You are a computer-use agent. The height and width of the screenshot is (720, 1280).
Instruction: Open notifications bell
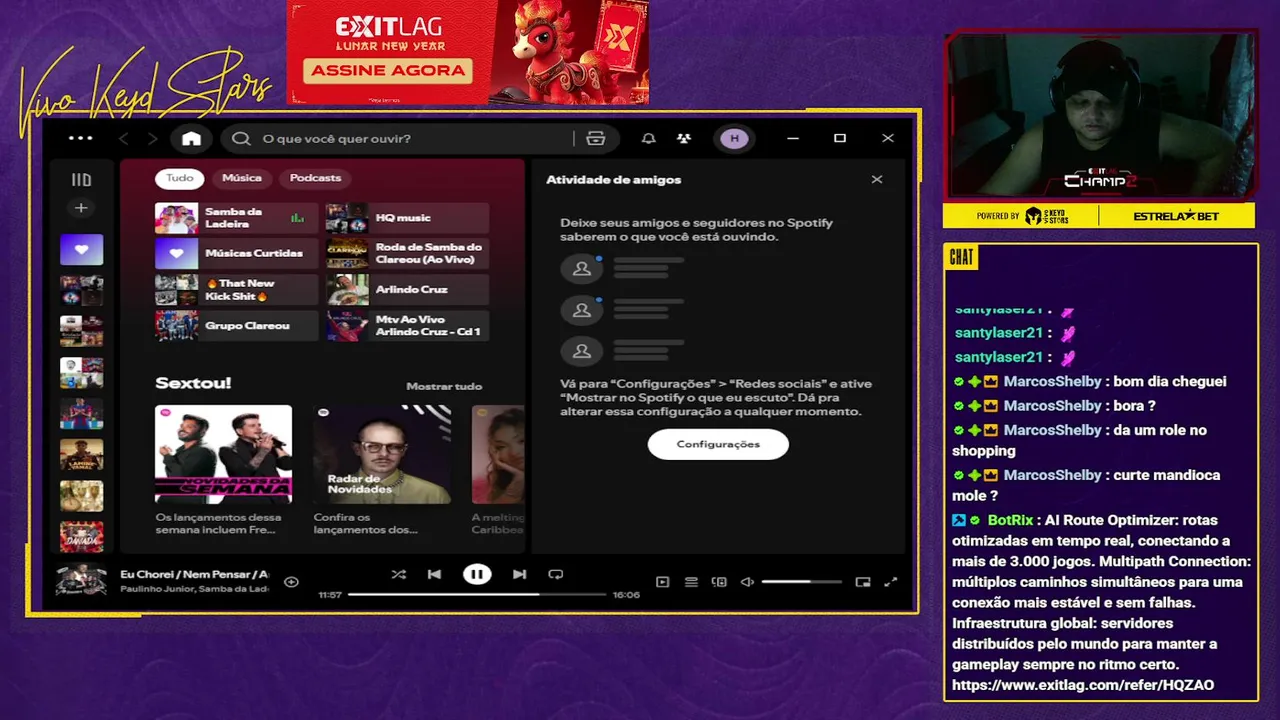pyautogui.click(x=648, y=138)
